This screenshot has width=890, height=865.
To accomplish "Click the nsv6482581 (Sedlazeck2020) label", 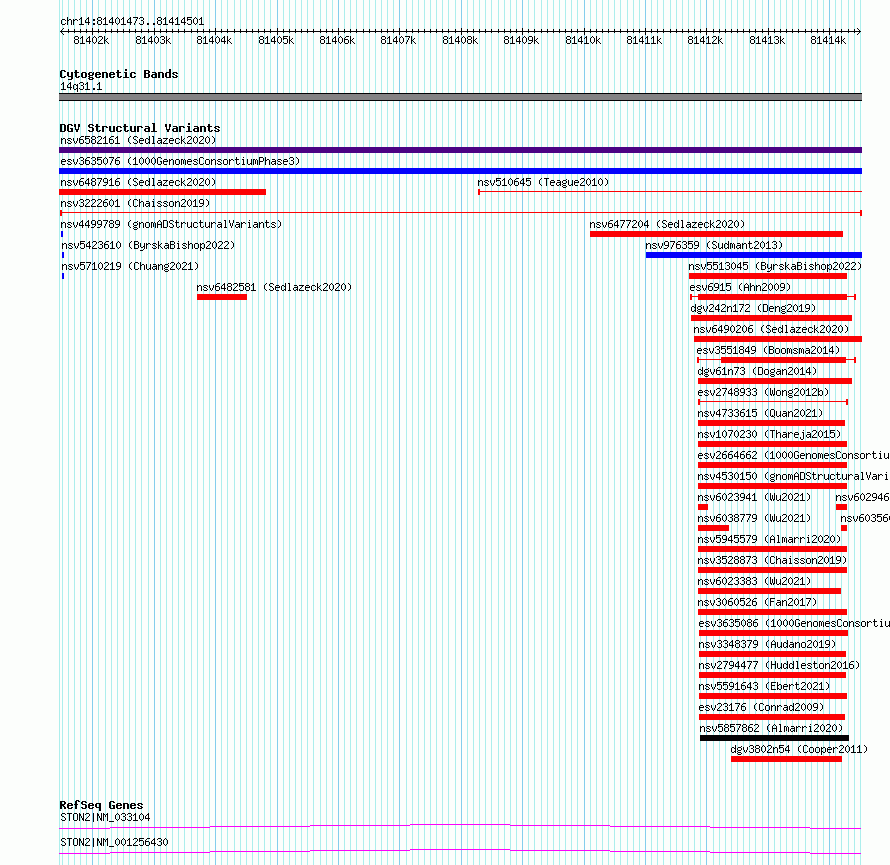I will 274,287.
